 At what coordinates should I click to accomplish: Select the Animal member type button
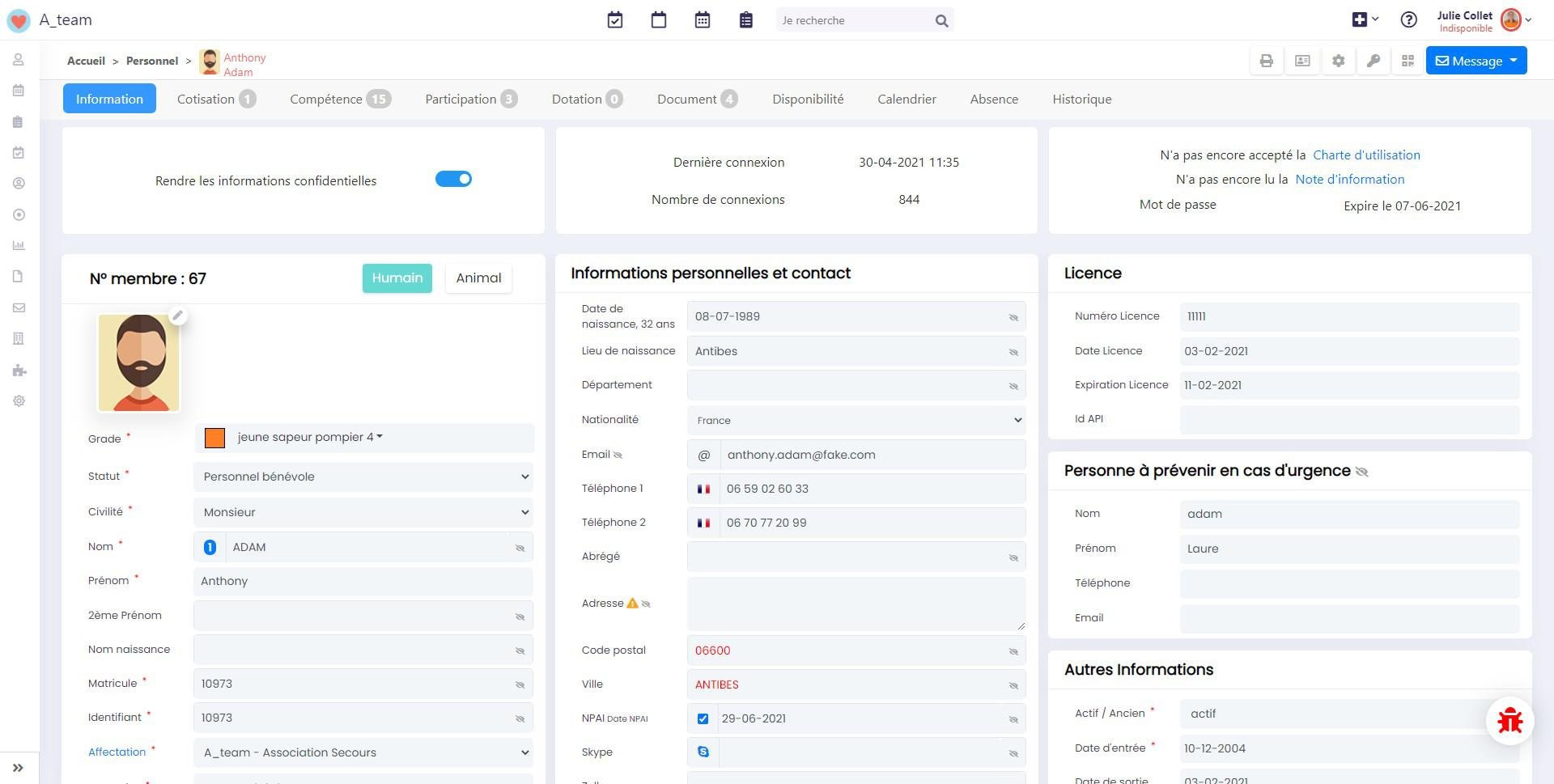(x=478, y=278)
